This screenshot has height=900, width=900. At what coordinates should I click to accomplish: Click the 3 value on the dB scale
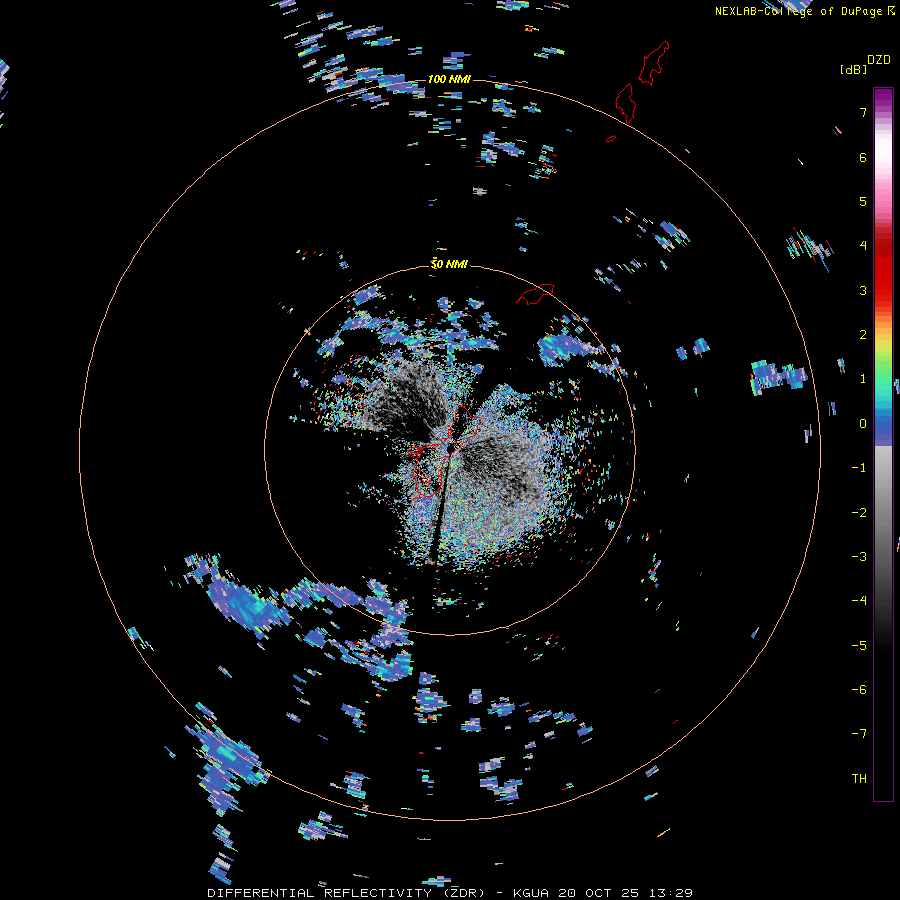pyautogui.click(x=863, y=290)
